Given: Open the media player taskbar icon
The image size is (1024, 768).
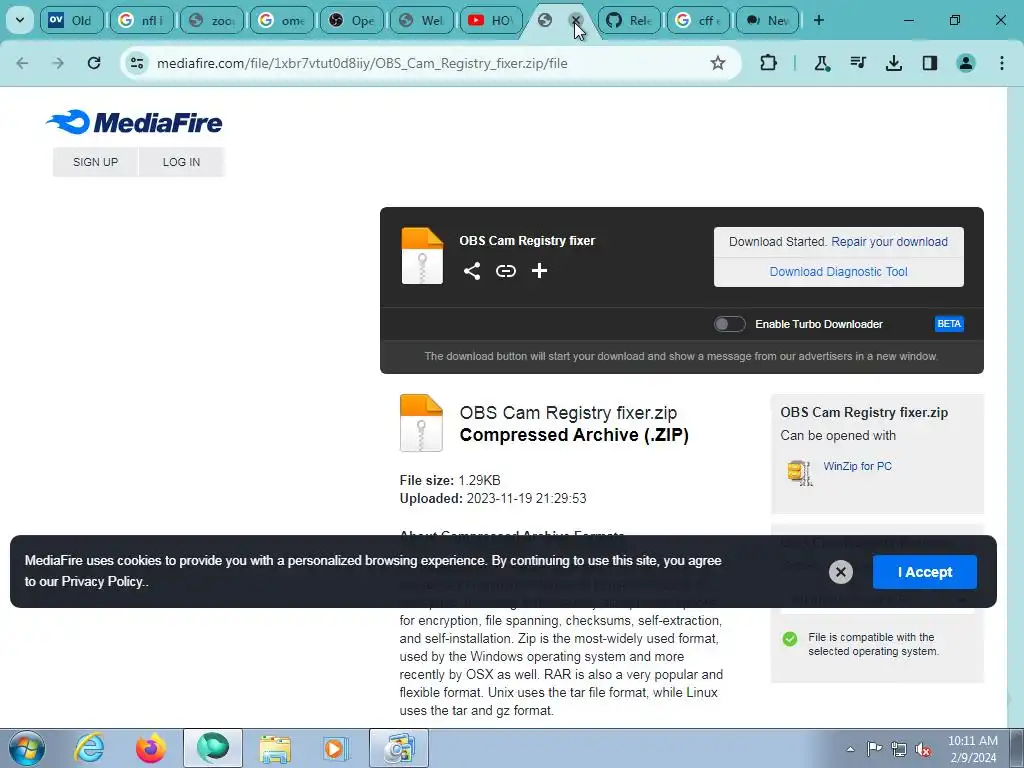Looking at the screenshot, I should coord(336,748).
